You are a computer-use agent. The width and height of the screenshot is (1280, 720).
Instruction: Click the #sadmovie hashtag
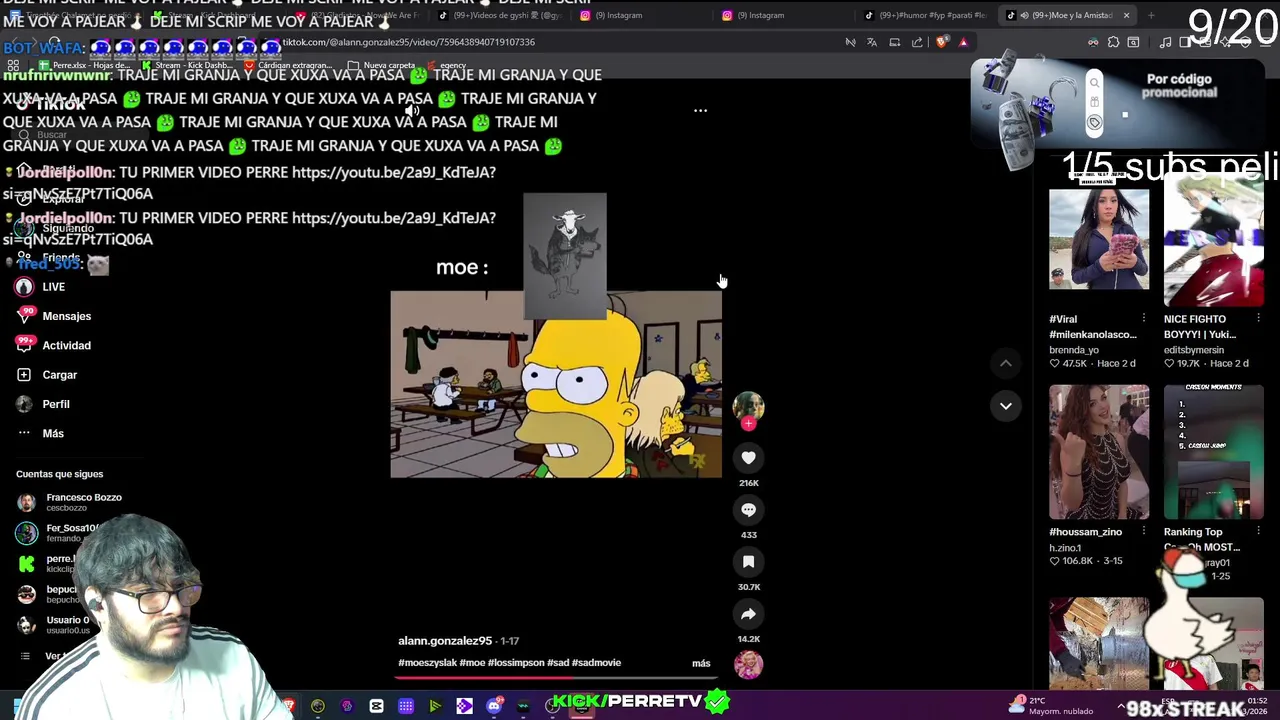coord(597,663)
